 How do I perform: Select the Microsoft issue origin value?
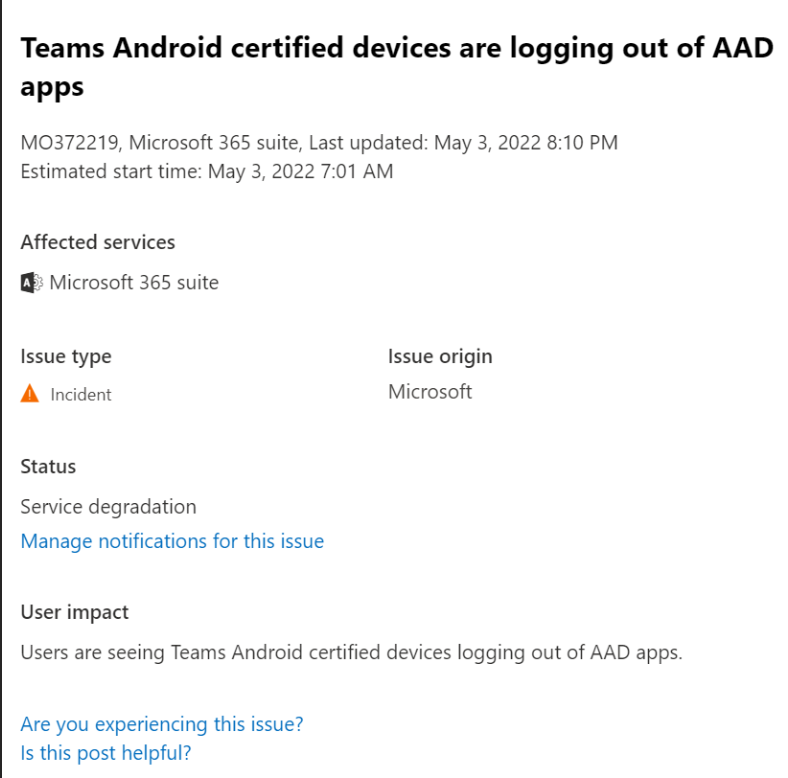pyautogui.click(x=430, y=392)
